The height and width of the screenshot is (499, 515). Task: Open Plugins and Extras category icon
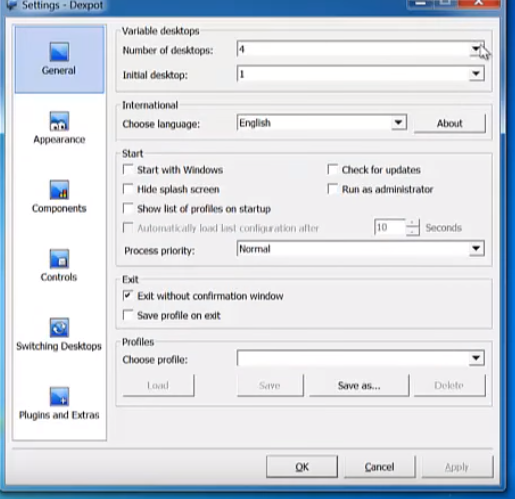(59, 397)
